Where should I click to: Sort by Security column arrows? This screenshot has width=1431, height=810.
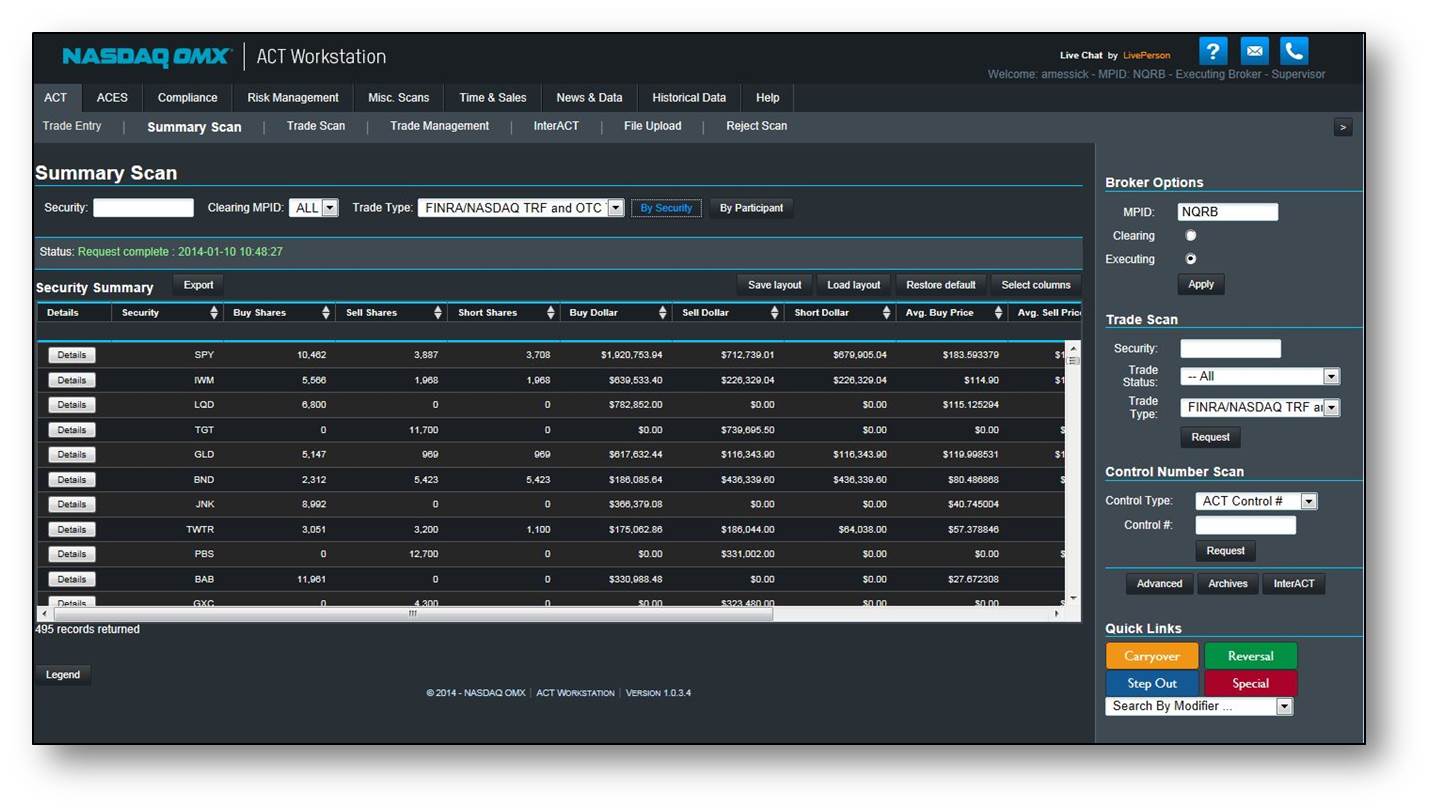214,313
